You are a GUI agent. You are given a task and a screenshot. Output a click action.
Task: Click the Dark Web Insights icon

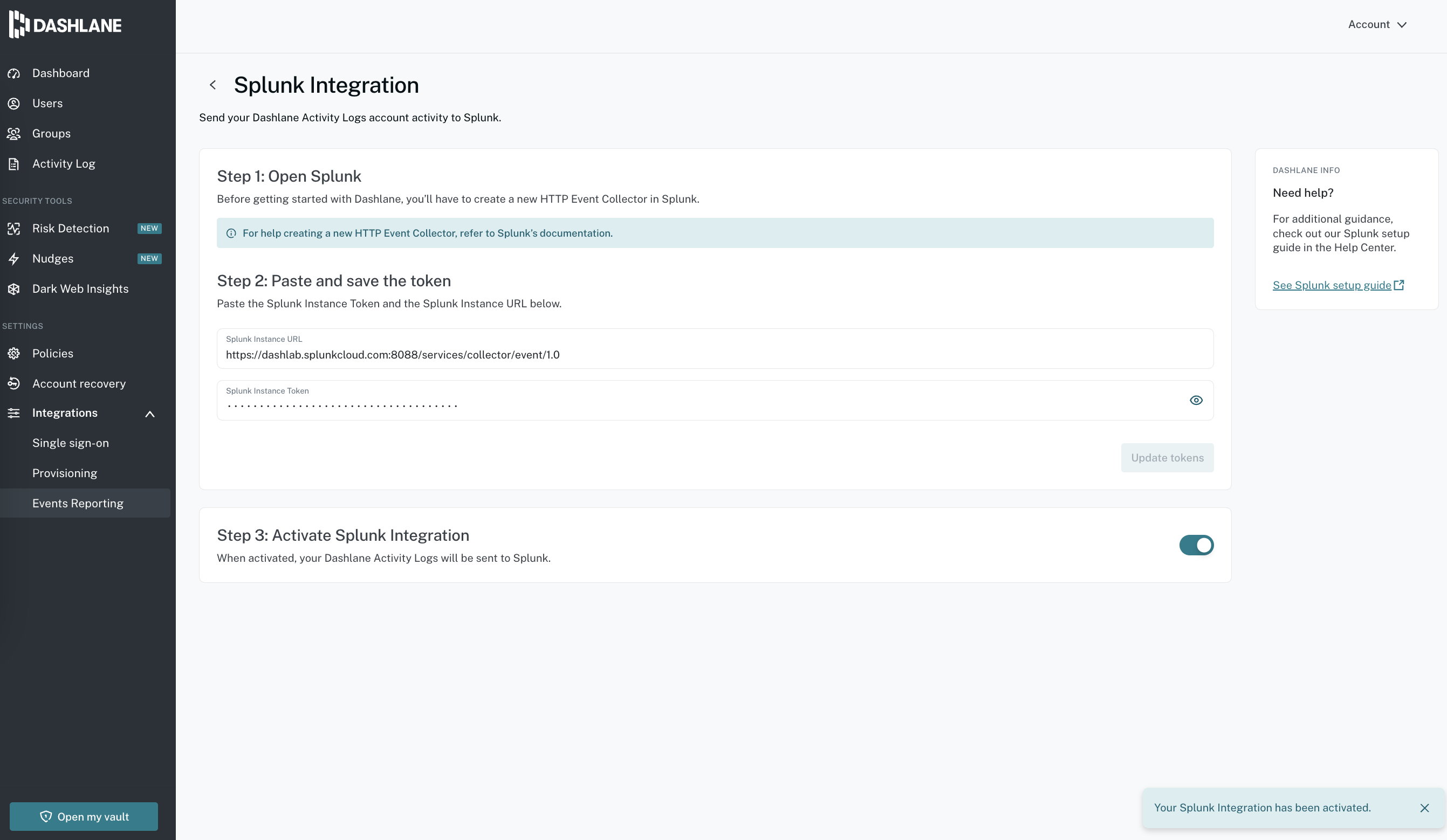[x=14, y=289]
